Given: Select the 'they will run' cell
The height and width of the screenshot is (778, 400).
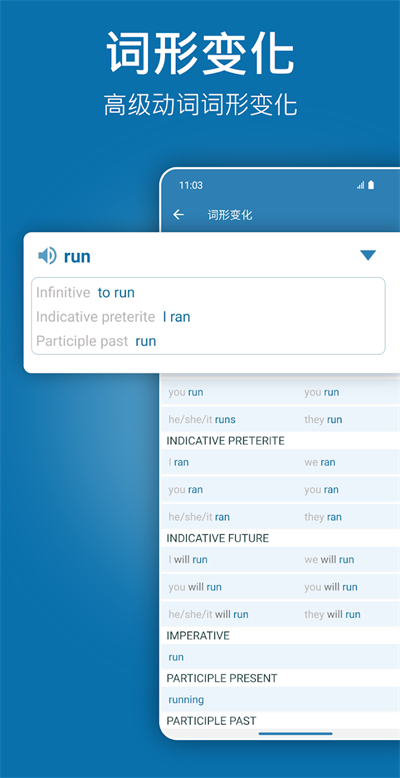Looking at the screenshot, I should click(x=333, y=614).
